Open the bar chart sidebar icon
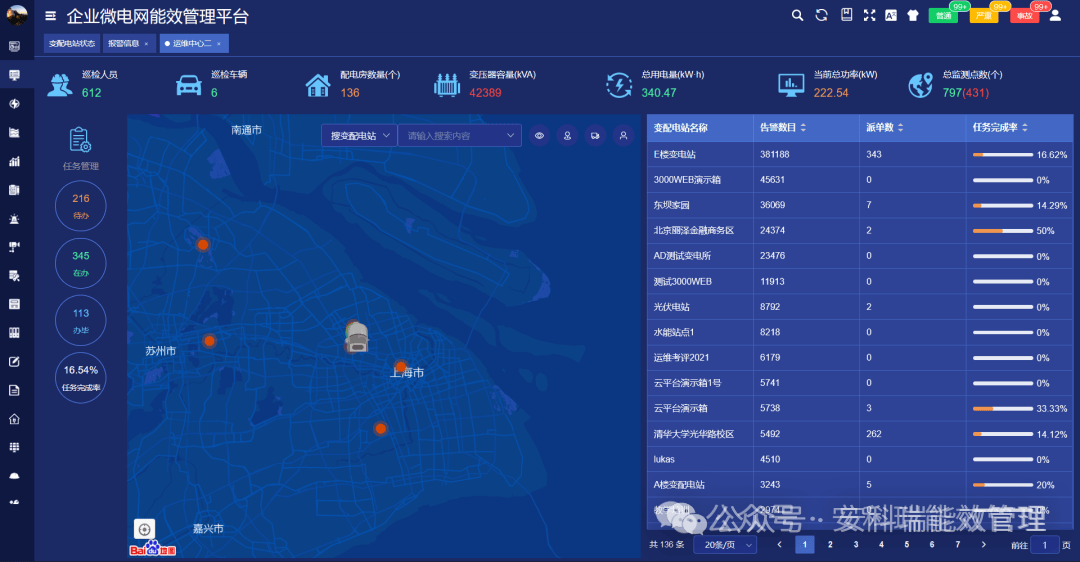The image size is (1080, 562). point(14,161)
